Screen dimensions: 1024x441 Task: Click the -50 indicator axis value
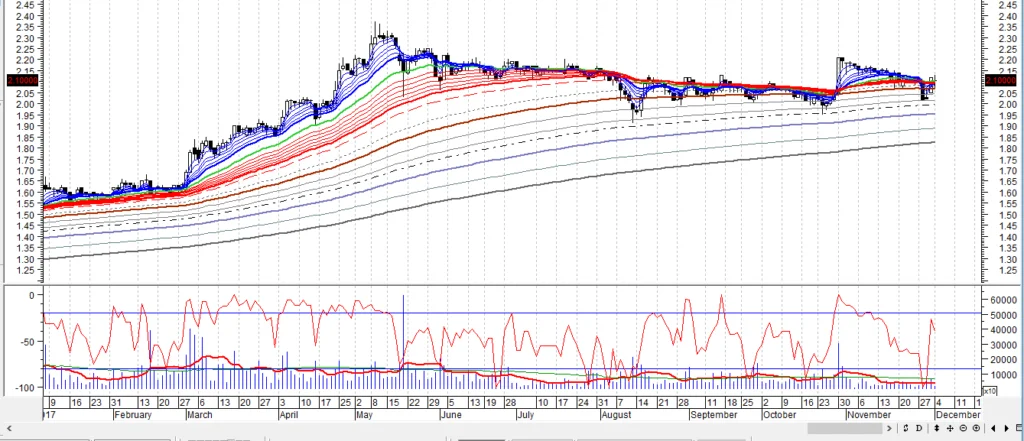coord(26,342)
